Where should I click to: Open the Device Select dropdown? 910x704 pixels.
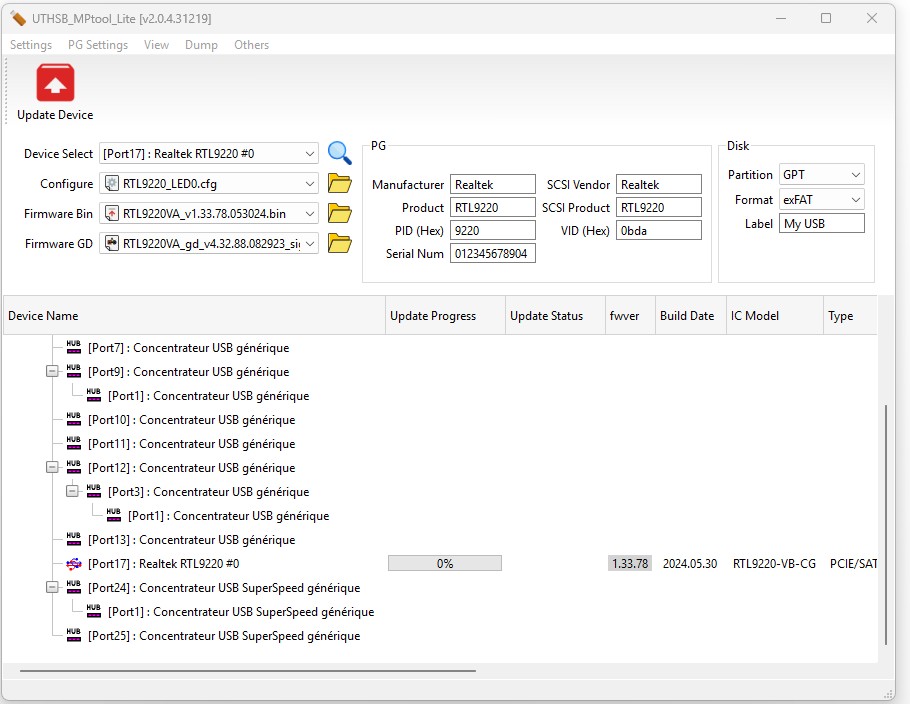(308, 154)
